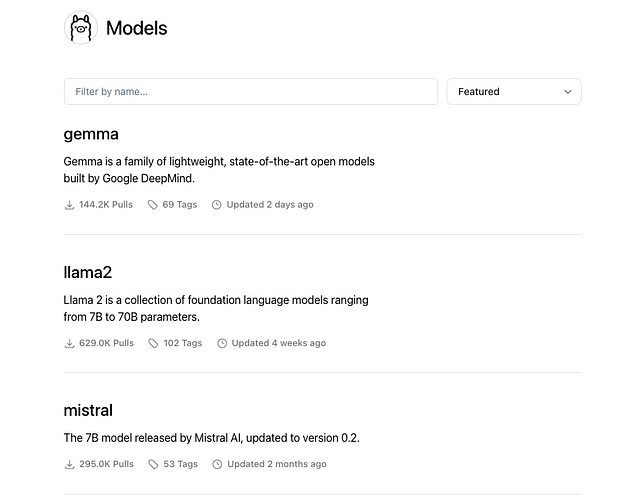Open the gemma model page
This screenshot has height=501, width=640.
[x=91, y=134]
